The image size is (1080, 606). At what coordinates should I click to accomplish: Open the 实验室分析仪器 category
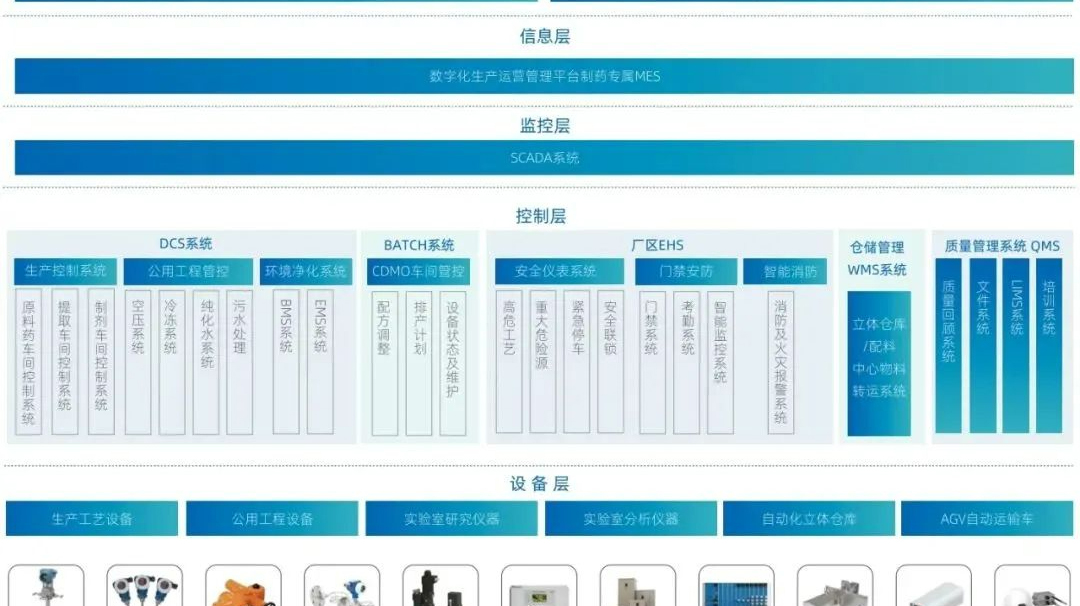pos(630,519)
